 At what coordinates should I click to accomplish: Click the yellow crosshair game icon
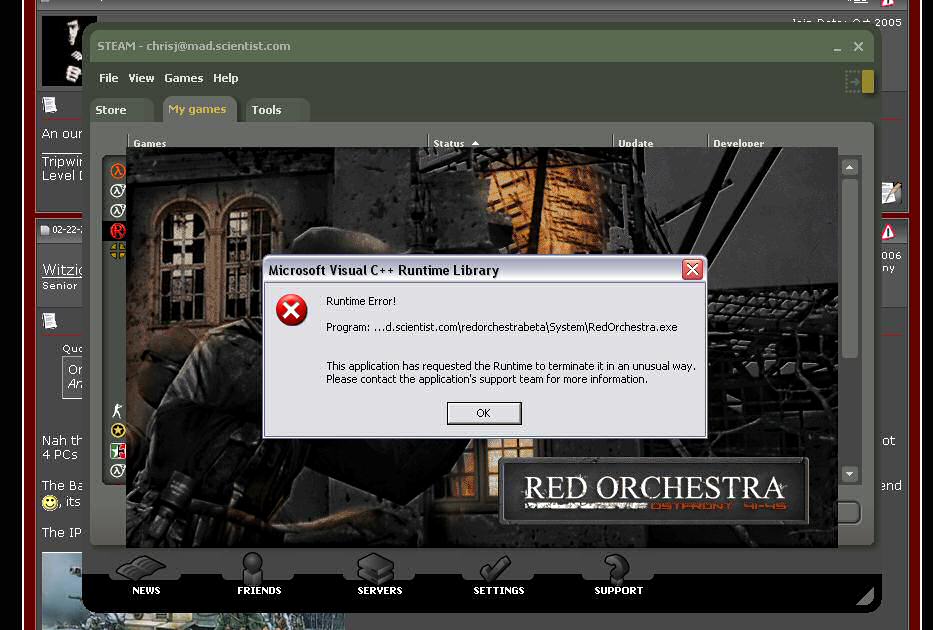(118, 251)
